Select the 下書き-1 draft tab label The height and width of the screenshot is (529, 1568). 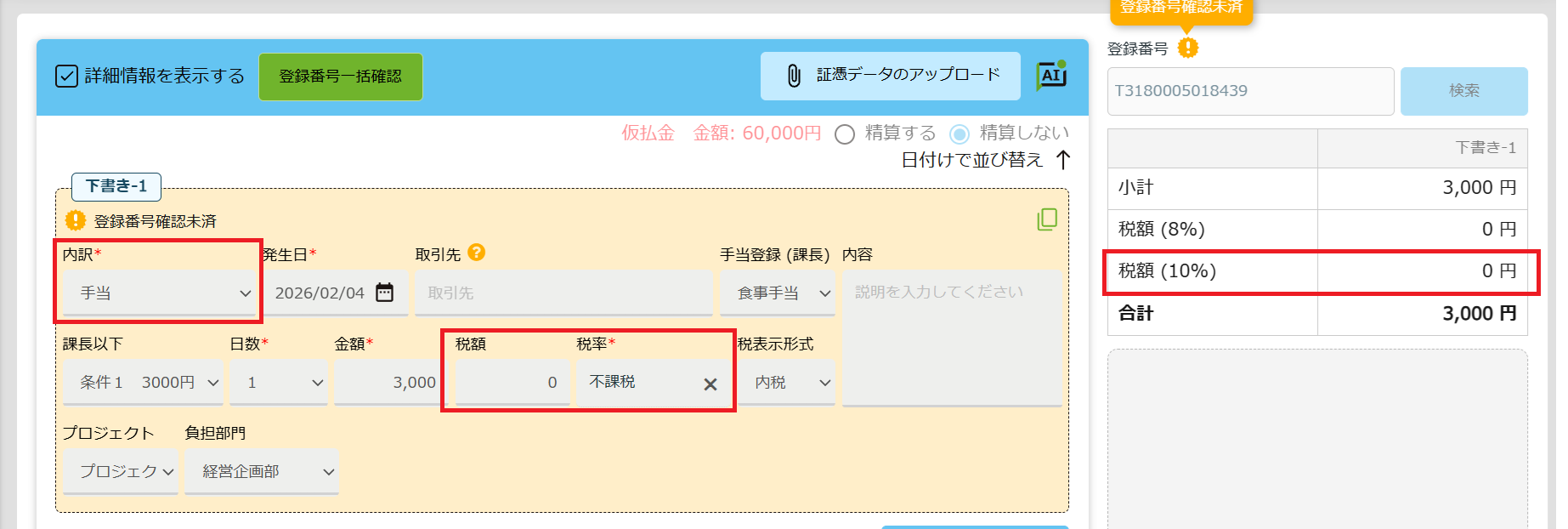[116, 186]
